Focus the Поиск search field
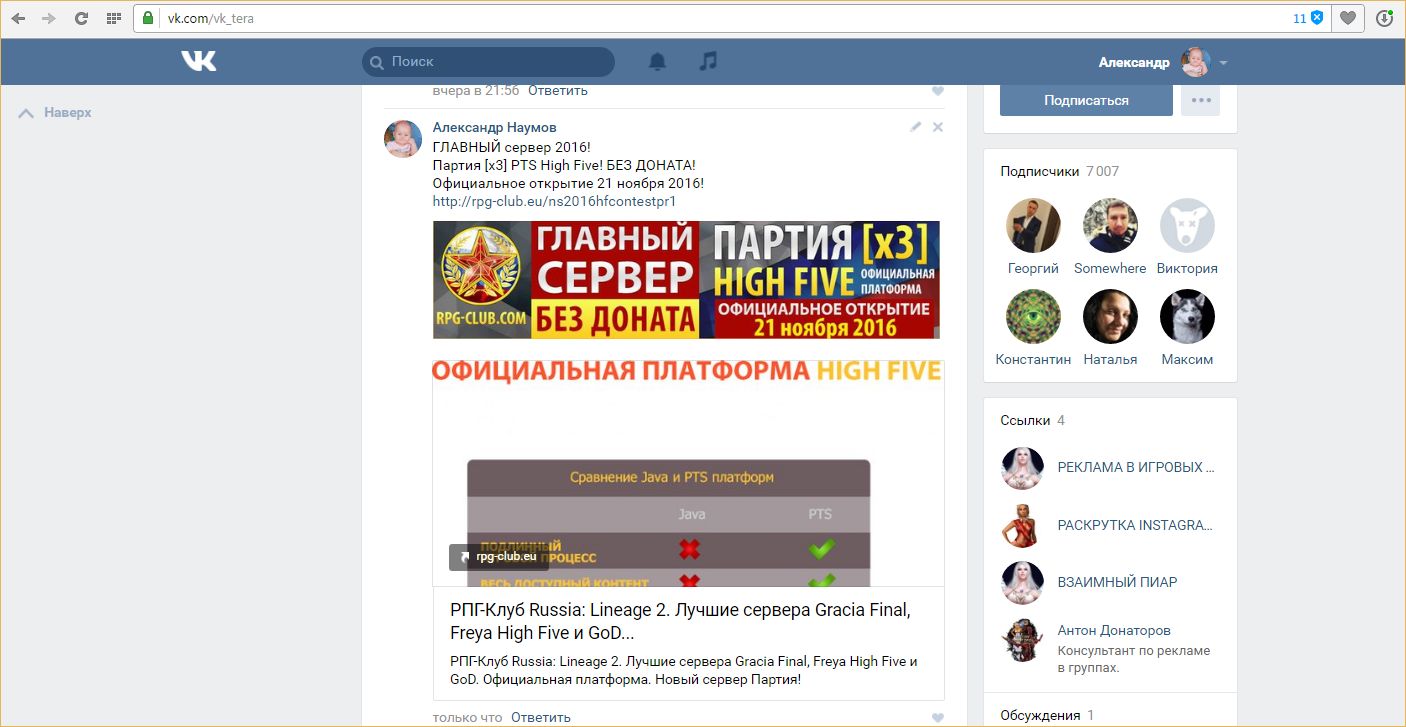This screenshot has width=1406, height=727. tap(488, 62)
